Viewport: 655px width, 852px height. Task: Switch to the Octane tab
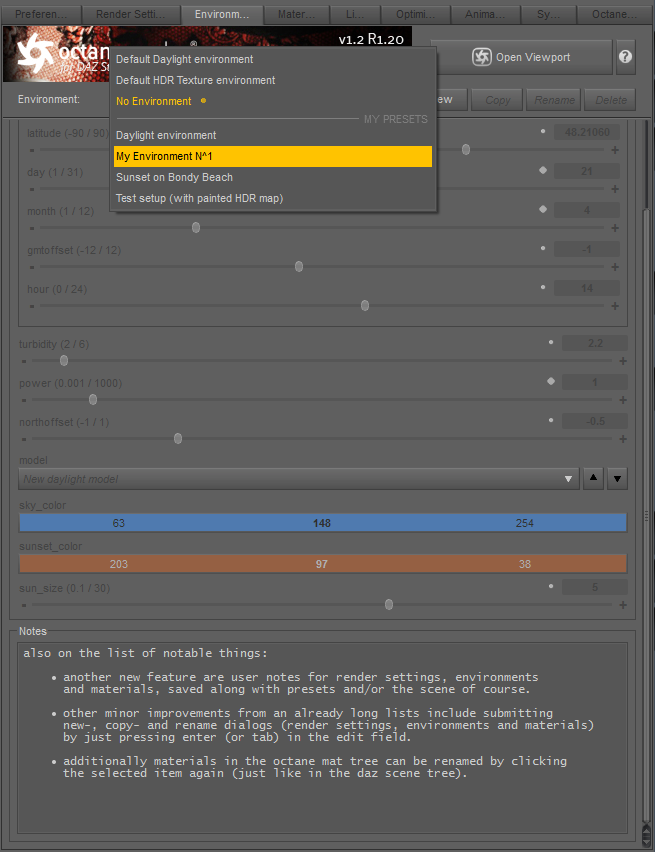(x=614, y=14)
